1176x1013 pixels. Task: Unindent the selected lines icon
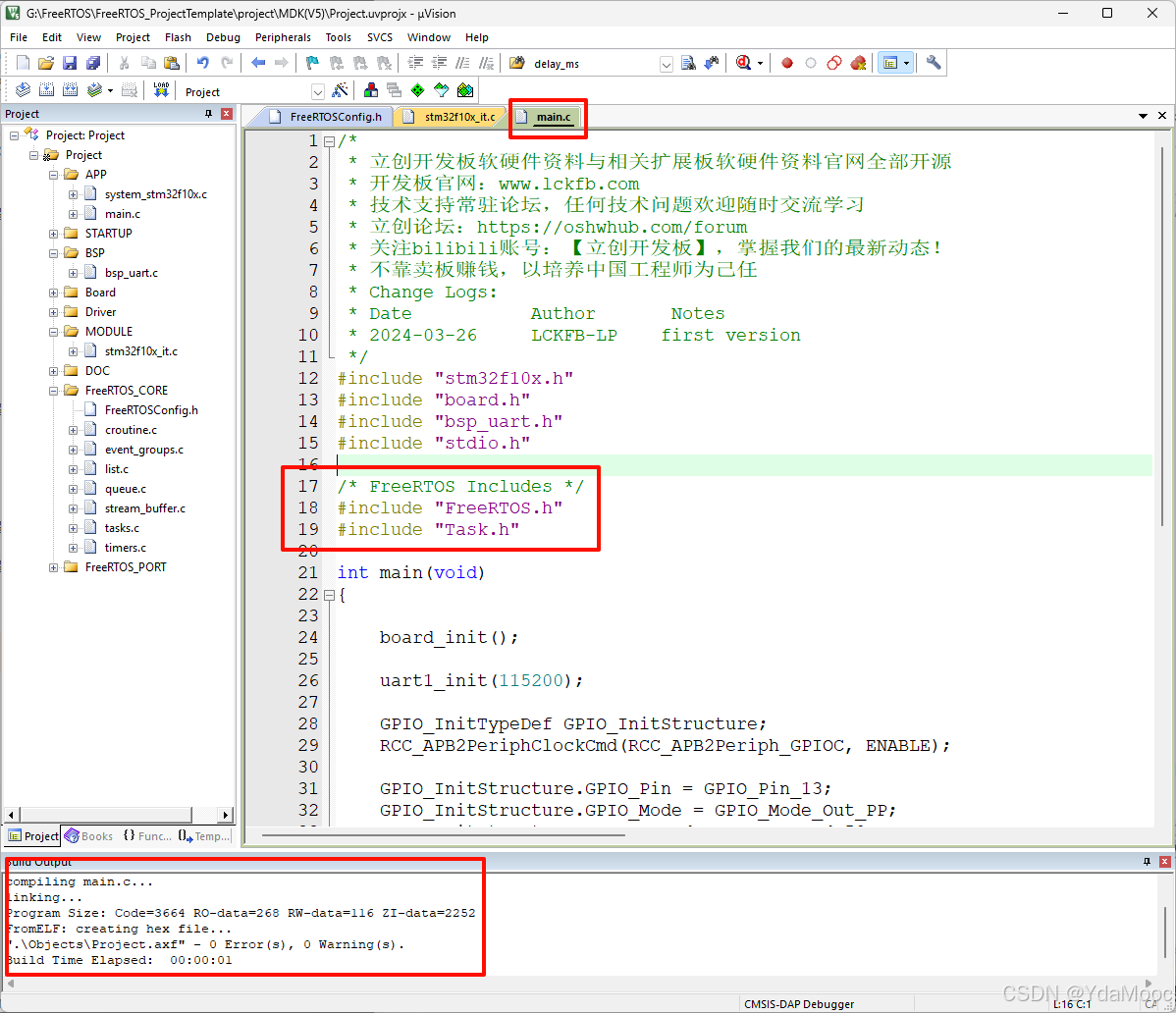coord(439,63)
